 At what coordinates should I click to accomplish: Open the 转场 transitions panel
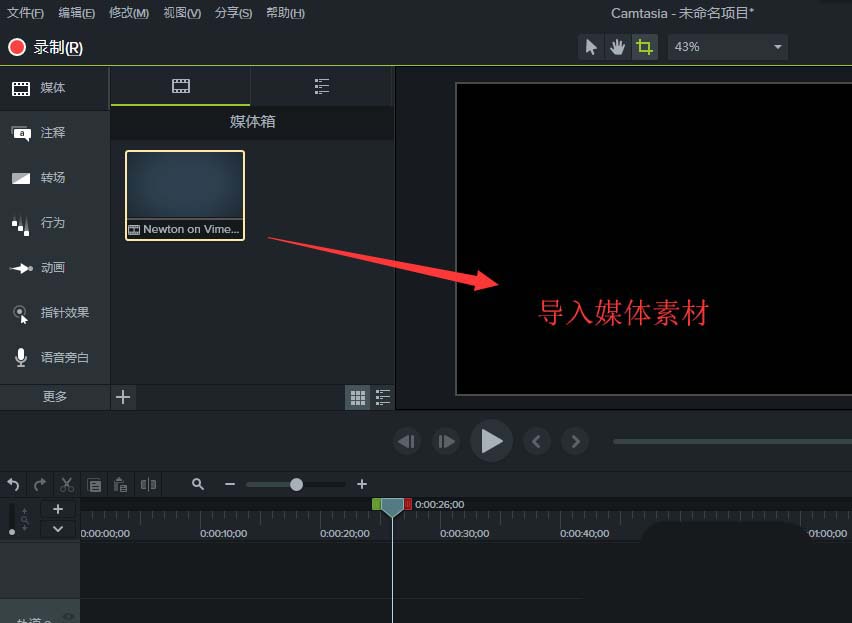[x=53, y=178]
